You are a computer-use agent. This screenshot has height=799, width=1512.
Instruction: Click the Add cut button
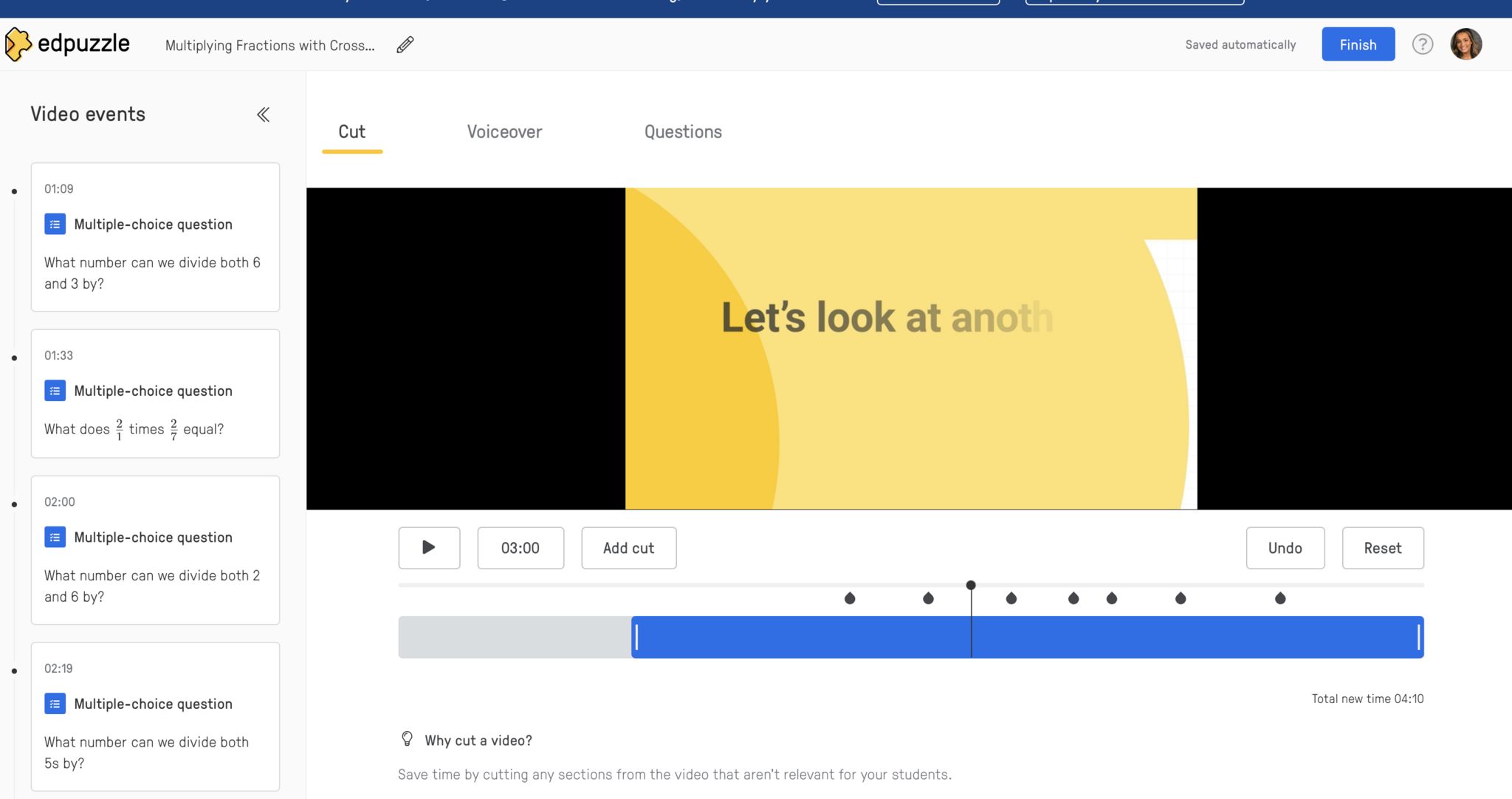(x=628, y=548)
